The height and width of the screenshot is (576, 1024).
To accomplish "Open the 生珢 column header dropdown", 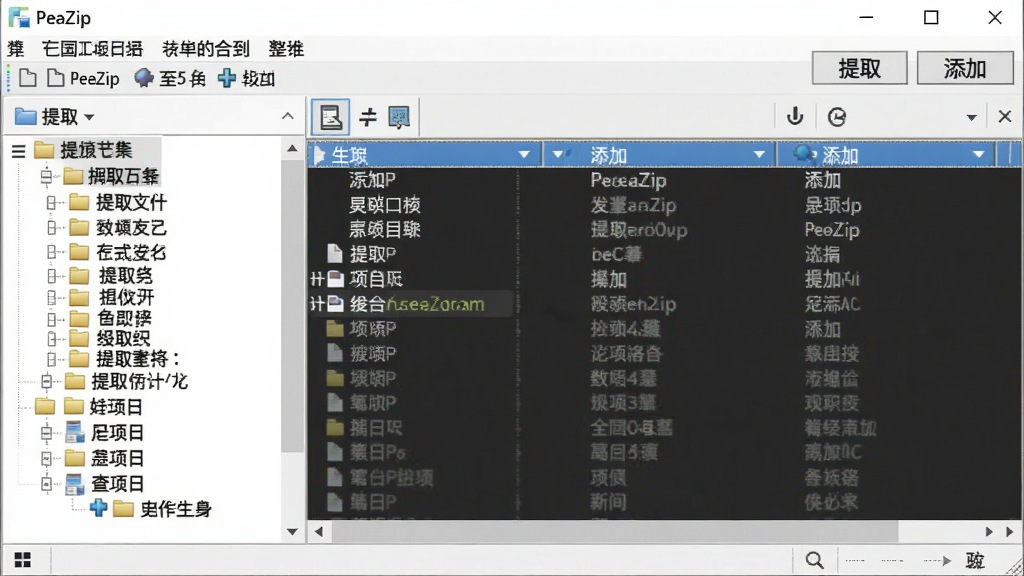I will [524, 155].
